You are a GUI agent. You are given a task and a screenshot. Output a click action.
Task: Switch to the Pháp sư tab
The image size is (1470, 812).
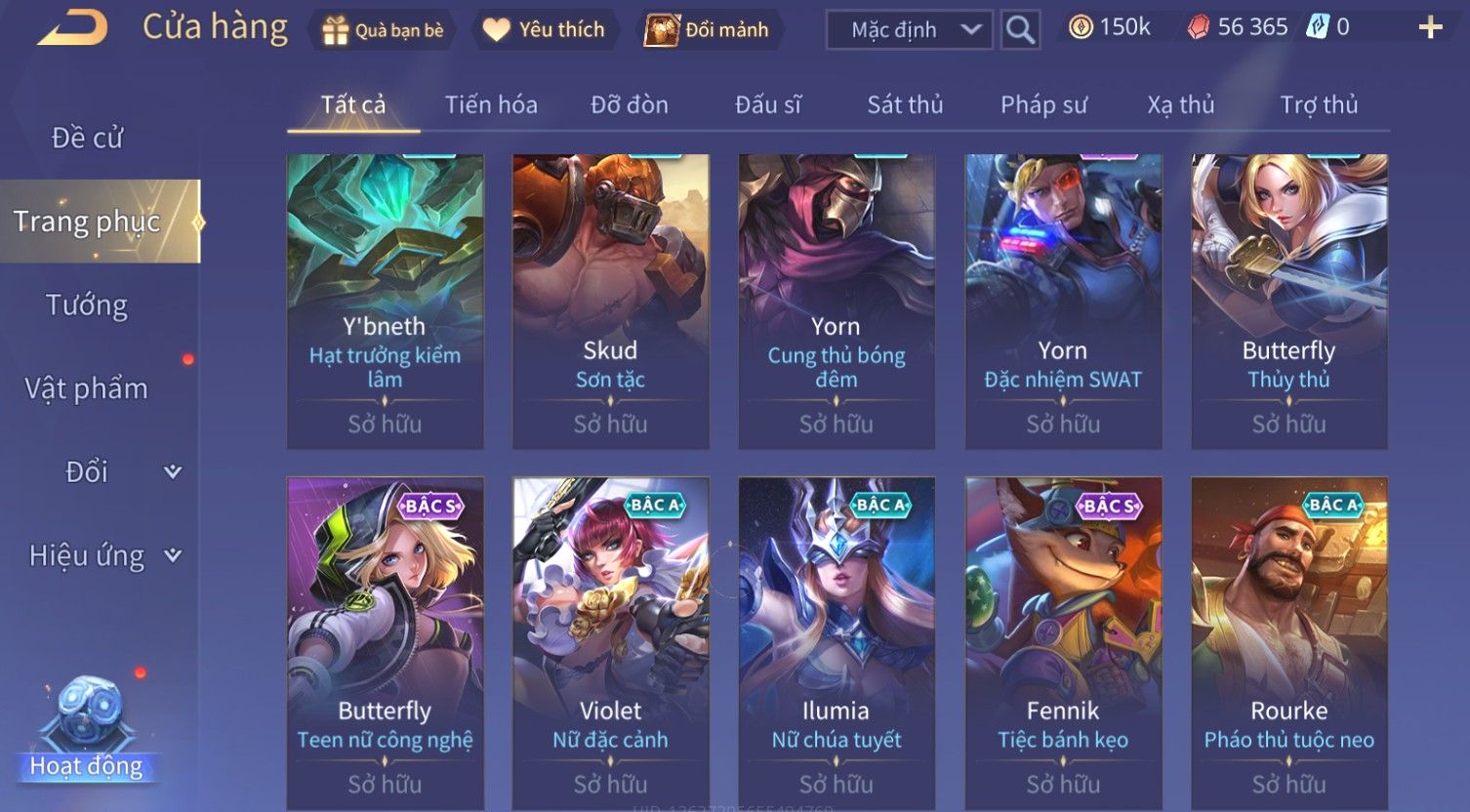1043,104
